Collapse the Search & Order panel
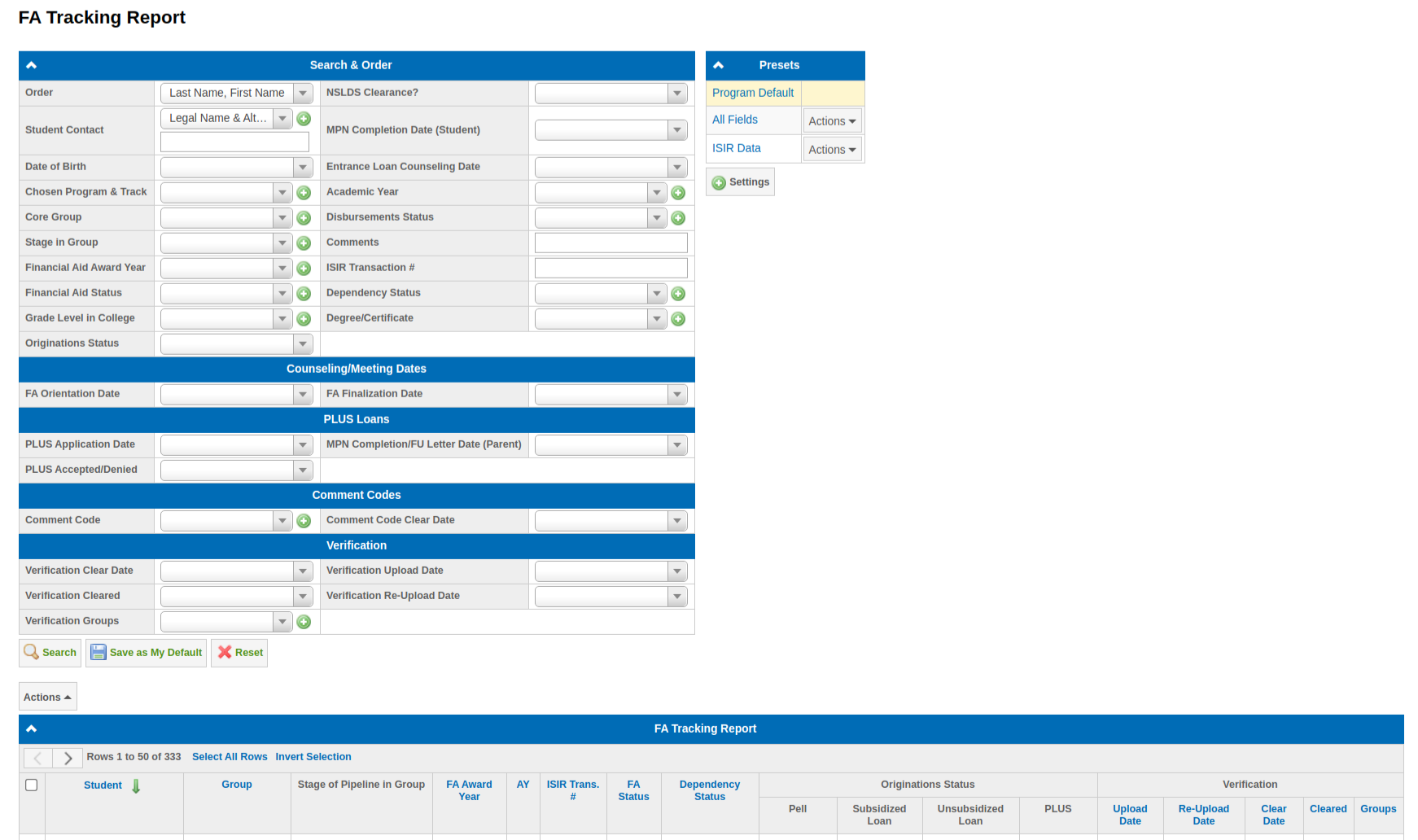Viewport: 1418px width, 840px height. (x=32, y=65)
